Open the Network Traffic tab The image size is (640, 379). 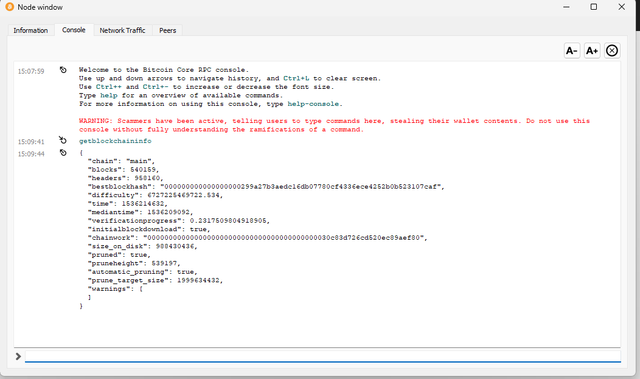pyautogui.click(x=122, y=30)
